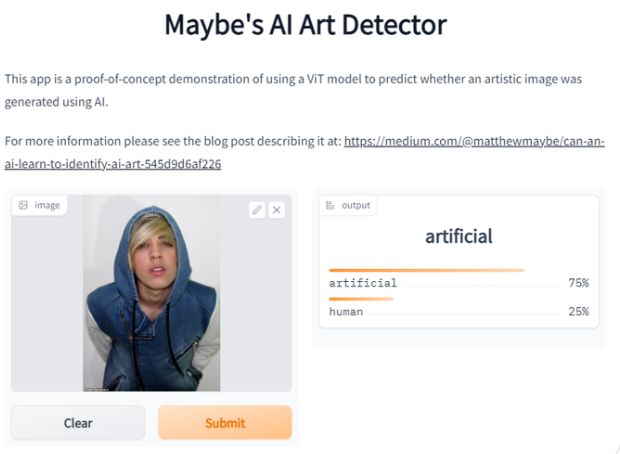Click the artificial confidence bar
Viewport: 620px width, 454px height.
click(x=426, y=270)
